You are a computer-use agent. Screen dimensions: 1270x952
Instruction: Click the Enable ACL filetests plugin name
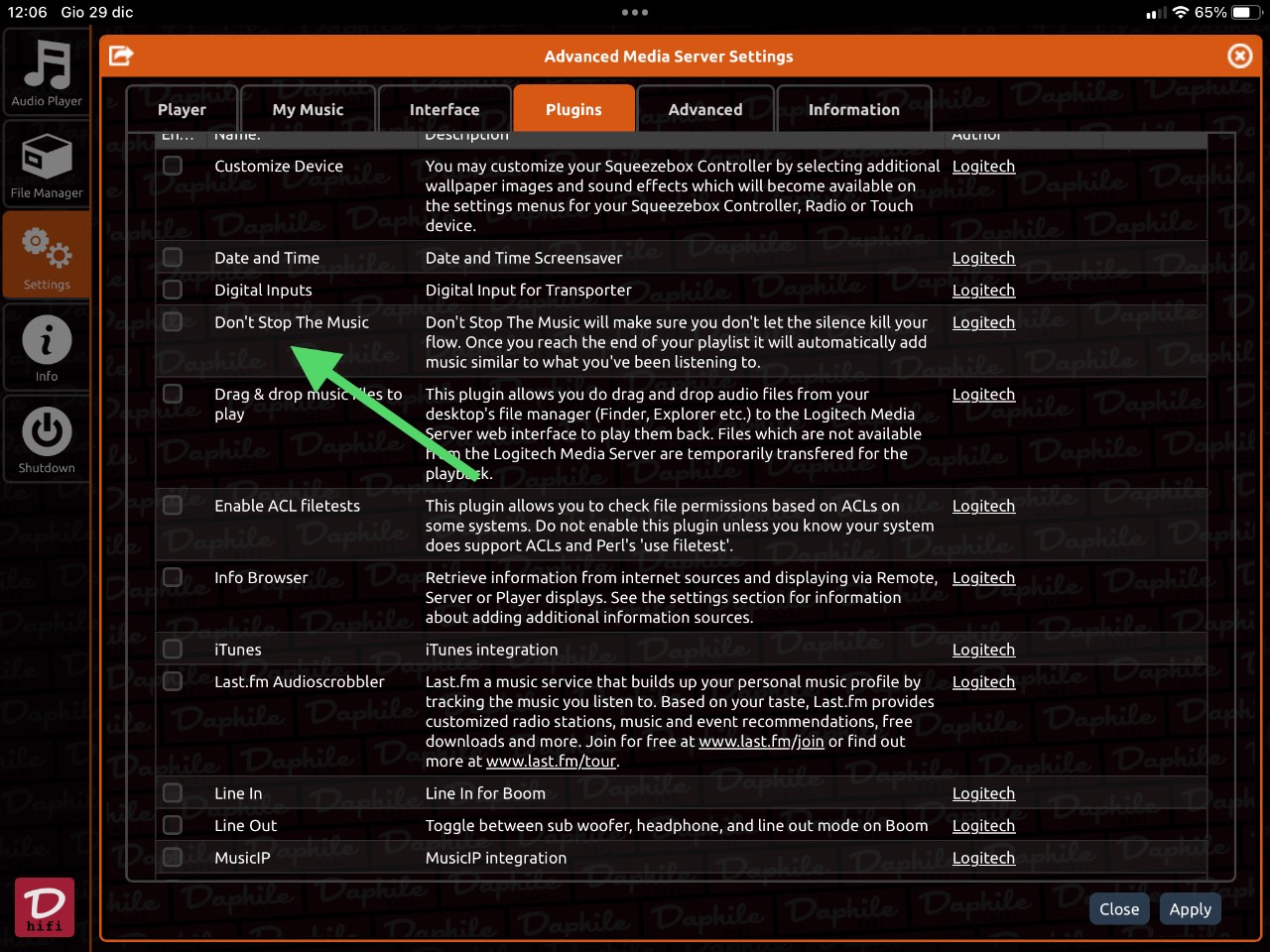[288, 506]
